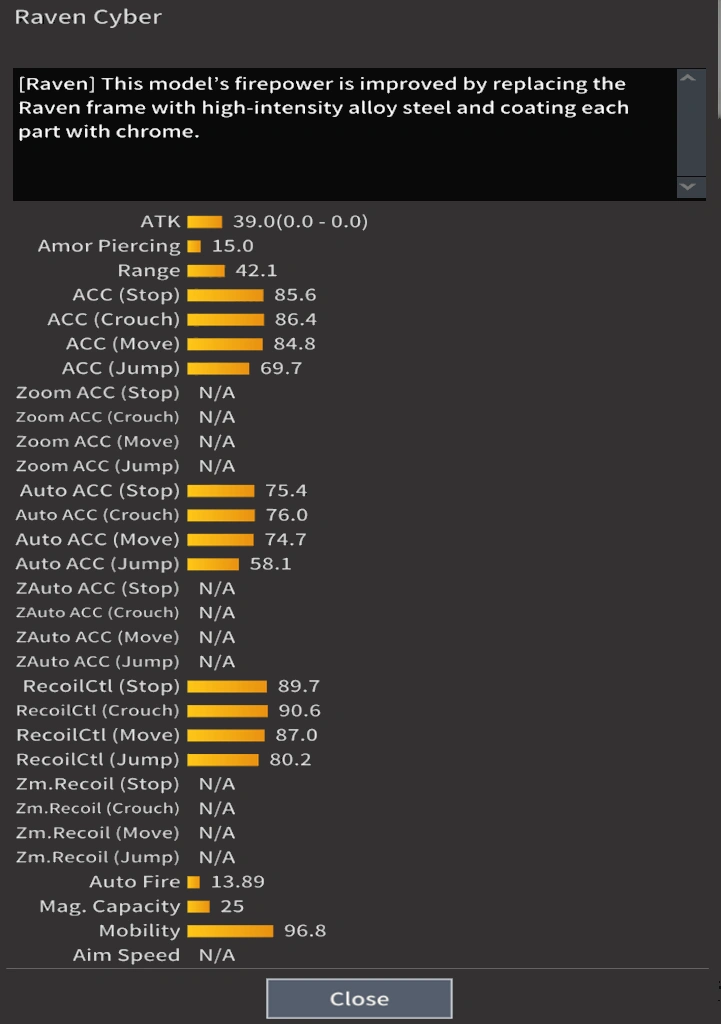Click the Raven Cyber title
Viewport: 721px width, 1024px height.
[x=88, y=17]
